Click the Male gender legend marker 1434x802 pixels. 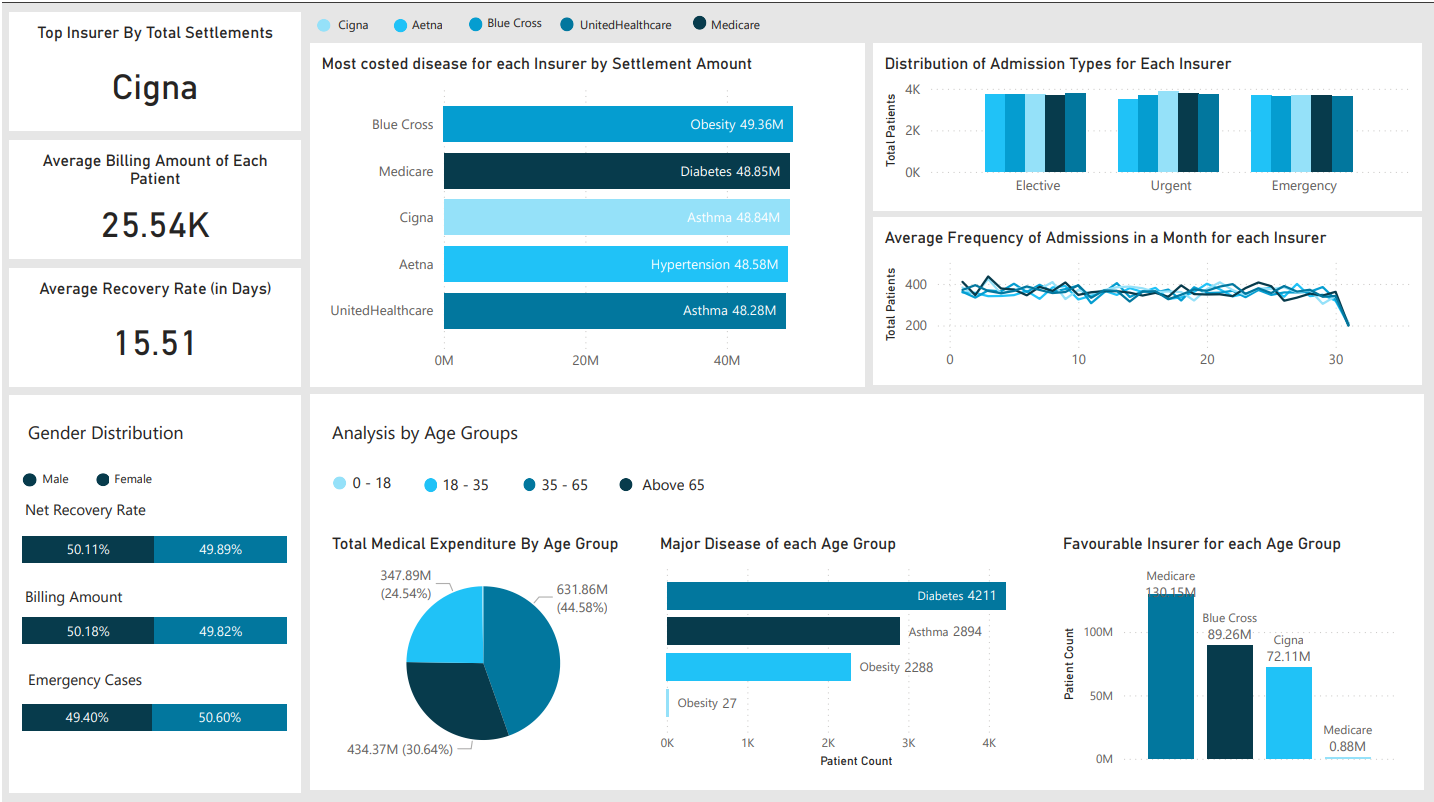30,479
